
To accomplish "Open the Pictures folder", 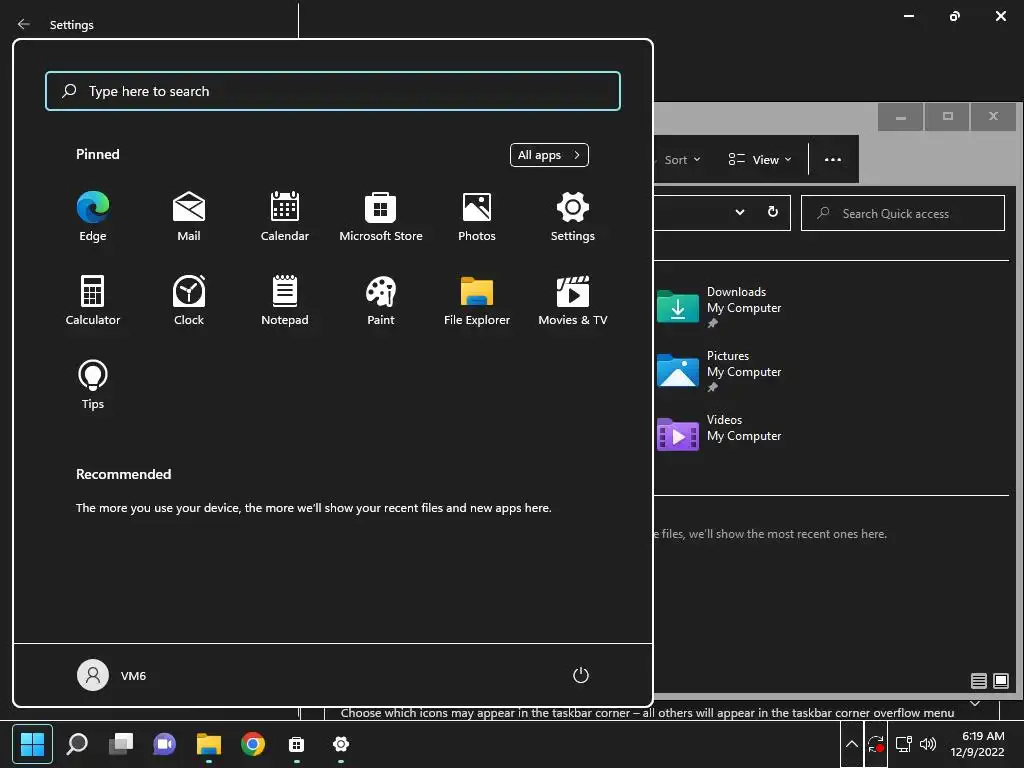I will click(720, 371).
